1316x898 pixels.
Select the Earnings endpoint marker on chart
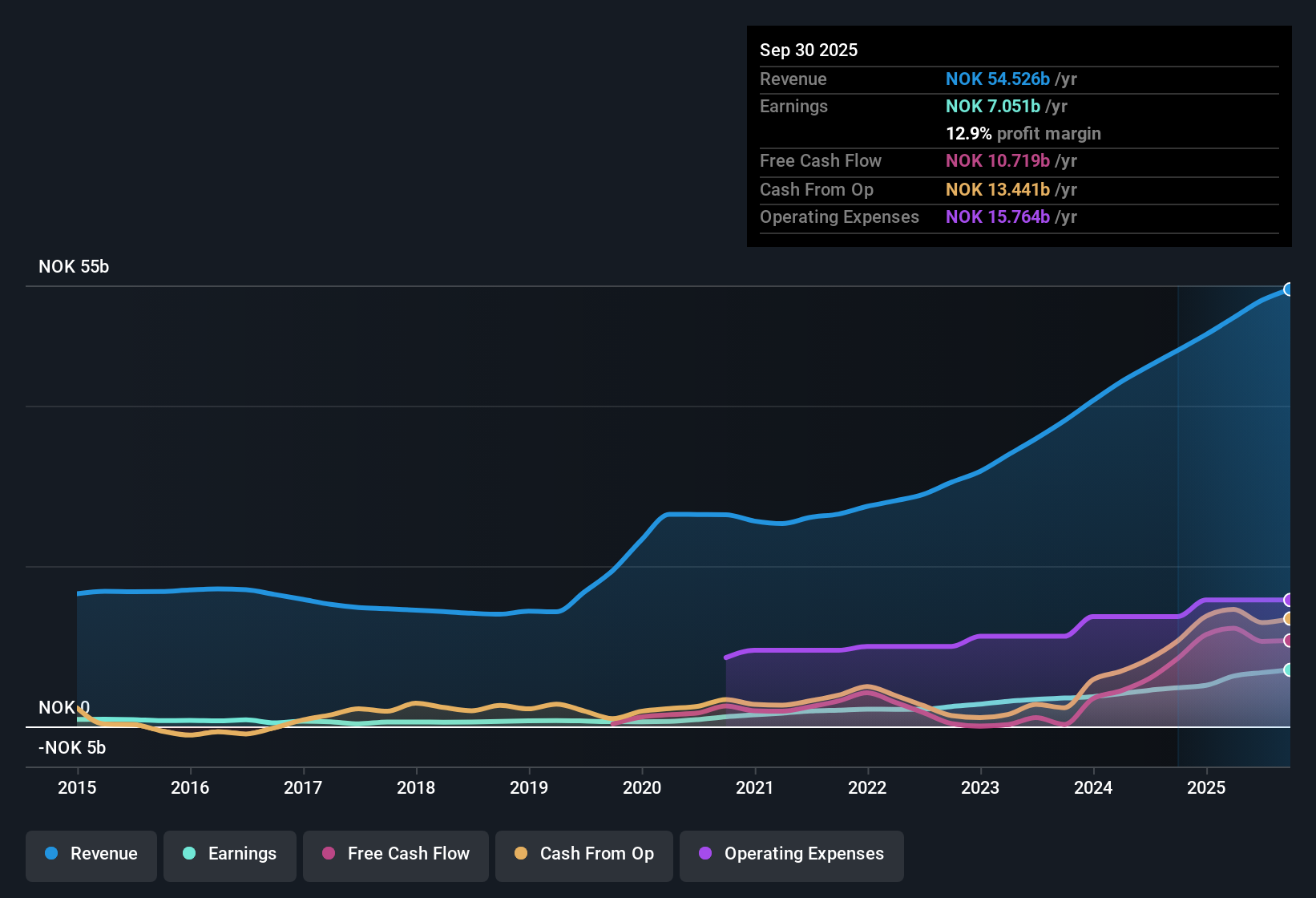1289,669
